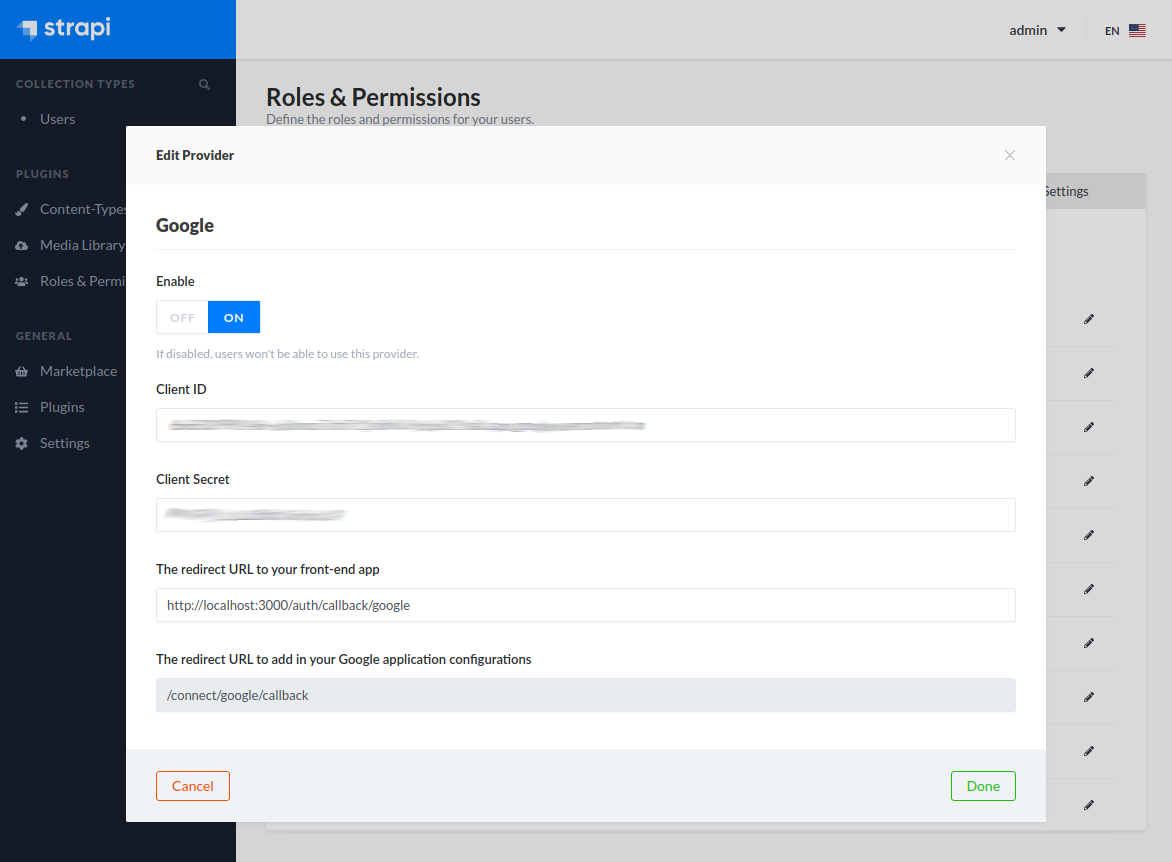Open the EN language selector
The width and height of the screenshot is (1172, 862).
tap(1125, 31)
